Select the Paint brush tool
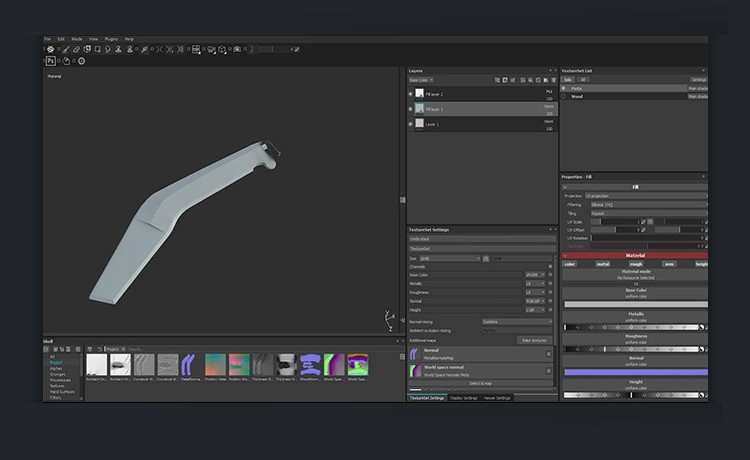Image resolution: width=750 pixels, height=460 pixels. click(x=66, y=49)
